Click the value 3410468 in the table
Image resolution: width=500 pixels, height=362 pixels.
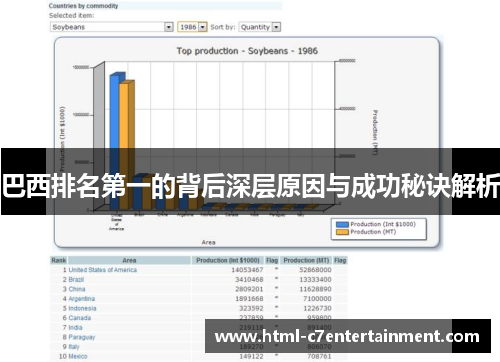[249, 279]
